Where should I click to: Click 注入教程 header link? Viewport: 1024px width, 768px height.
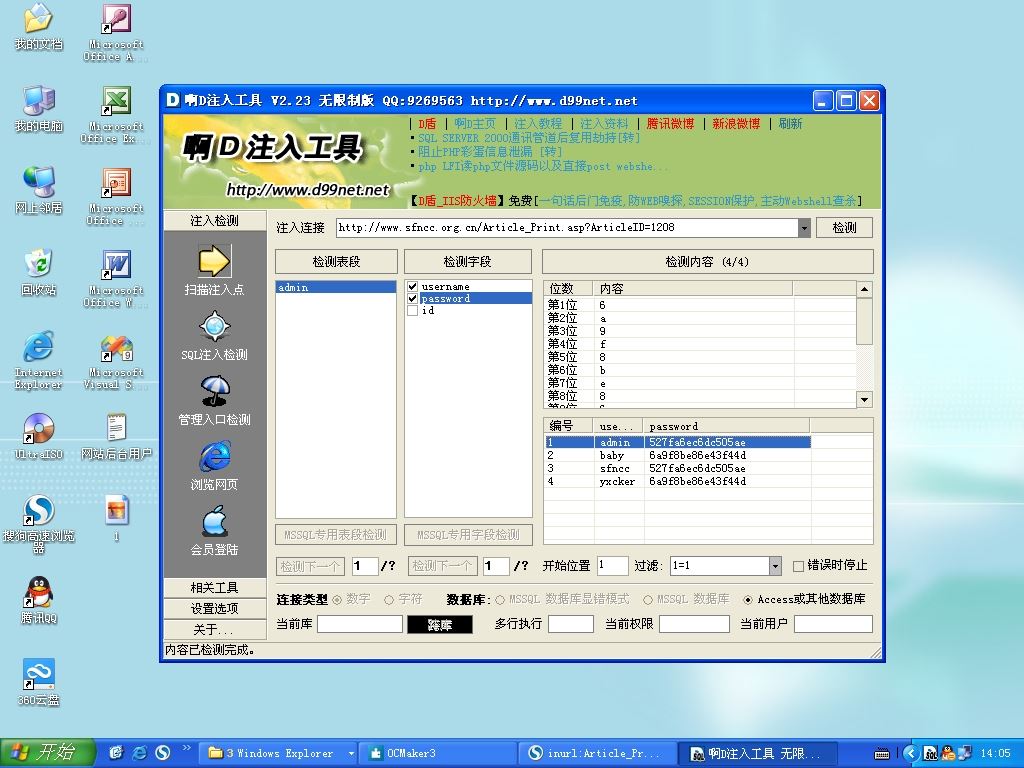(538, 123)
